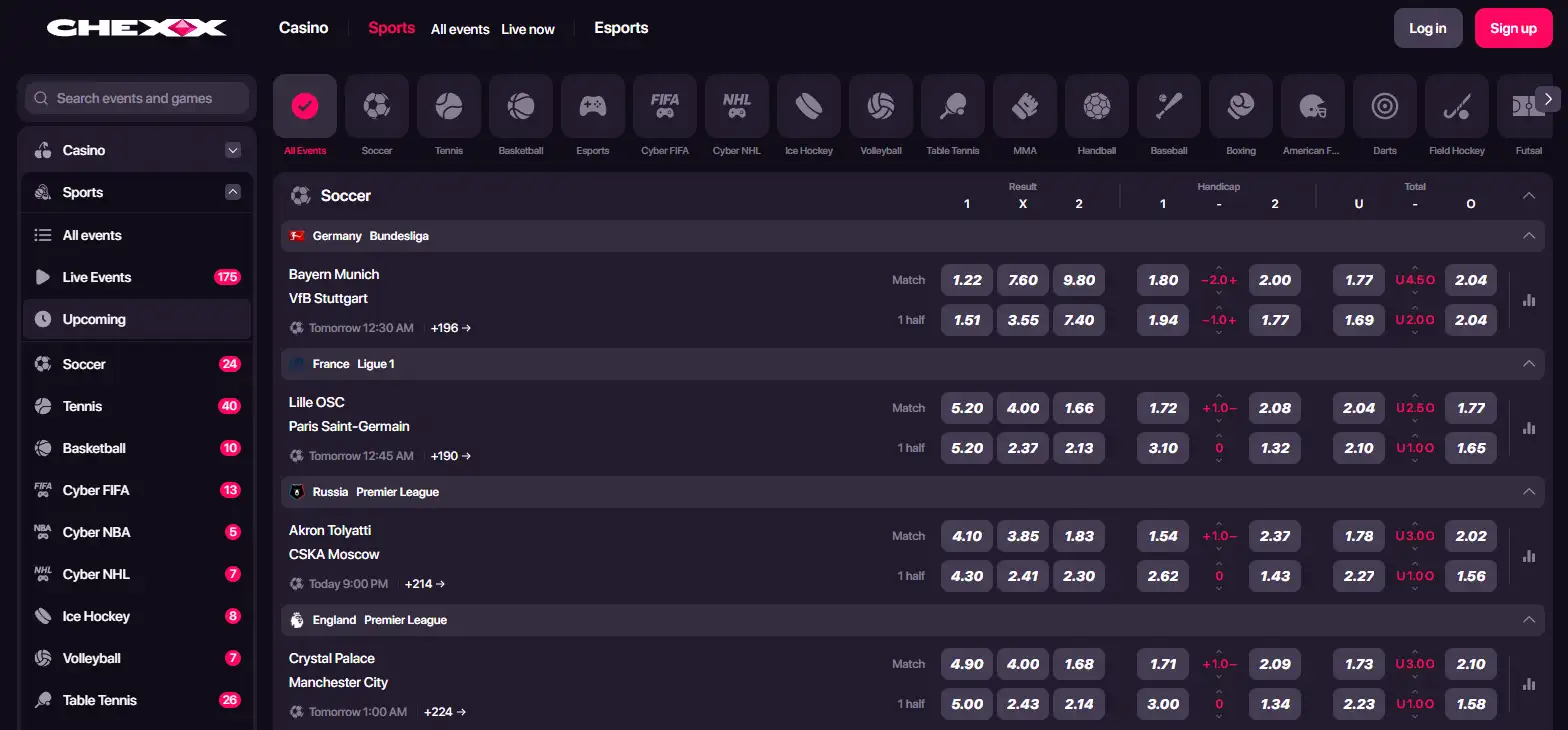Screen dimensions: 1568x730
Task: Select the All Events checkmark icon
Action: 305,106
